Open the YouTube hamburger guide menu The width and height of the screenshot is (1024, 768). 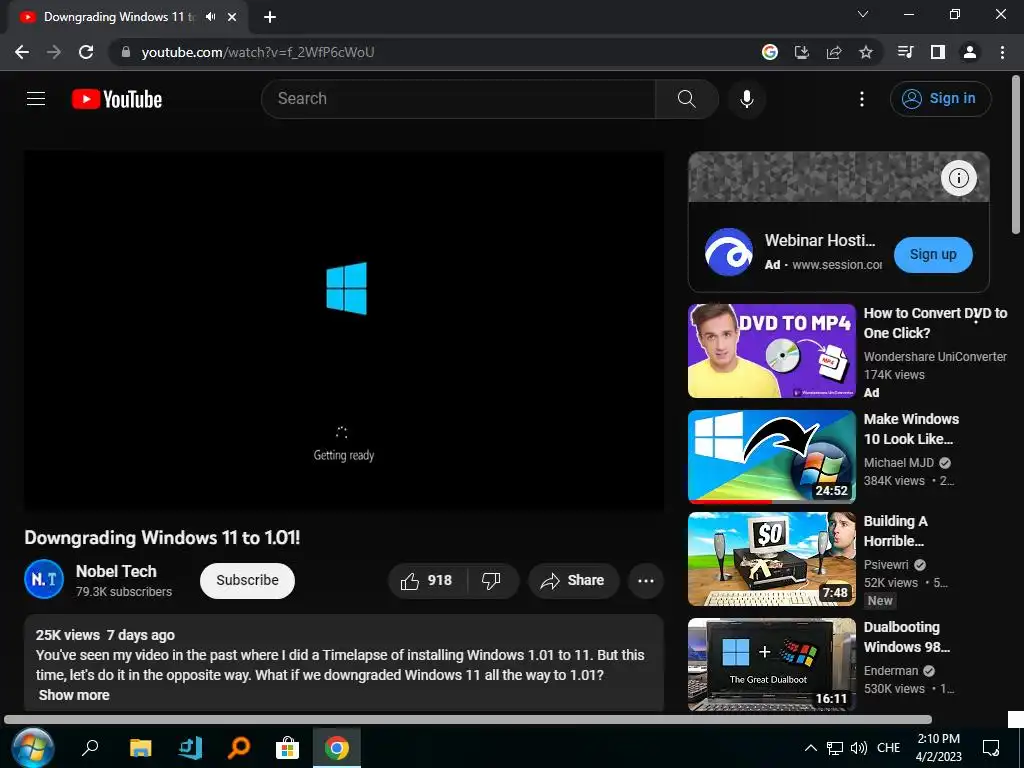click(x=36, y=99)
